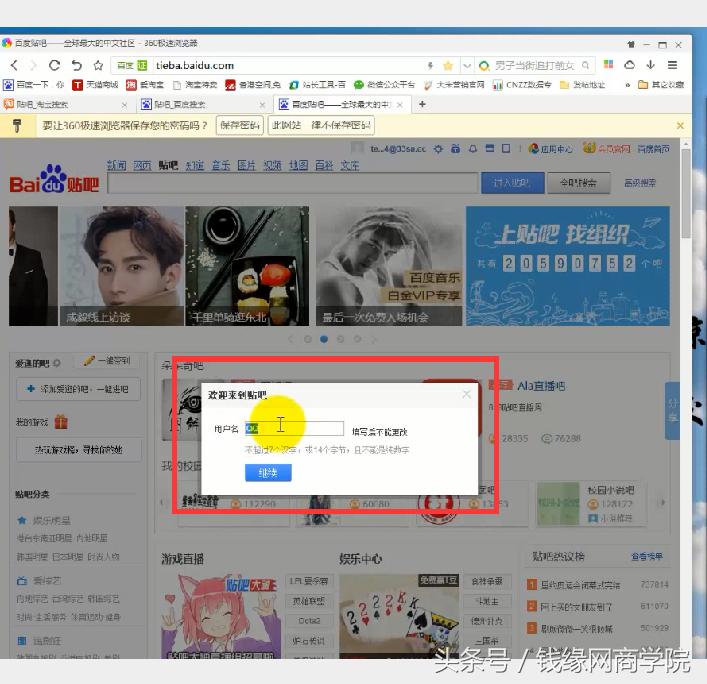Open the 音乐 navigation link

click(220, 165)
